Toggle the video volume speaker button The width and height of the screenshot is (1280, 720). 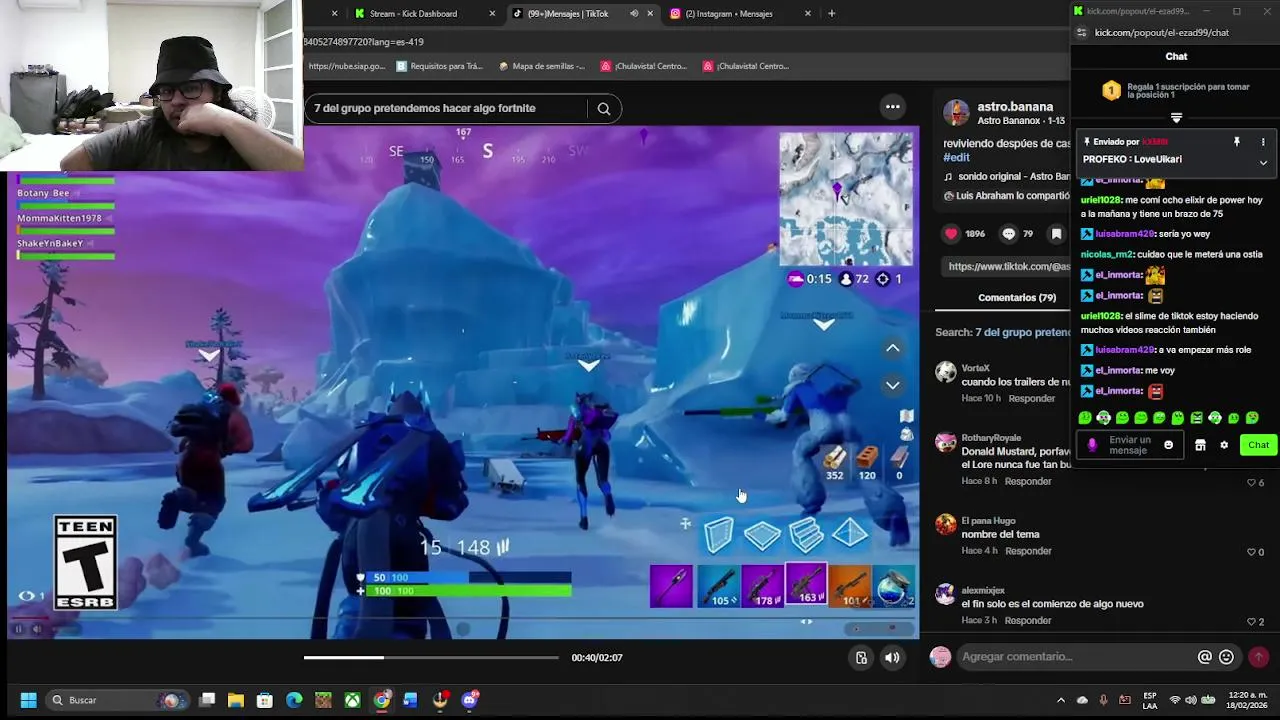(892, 657)
